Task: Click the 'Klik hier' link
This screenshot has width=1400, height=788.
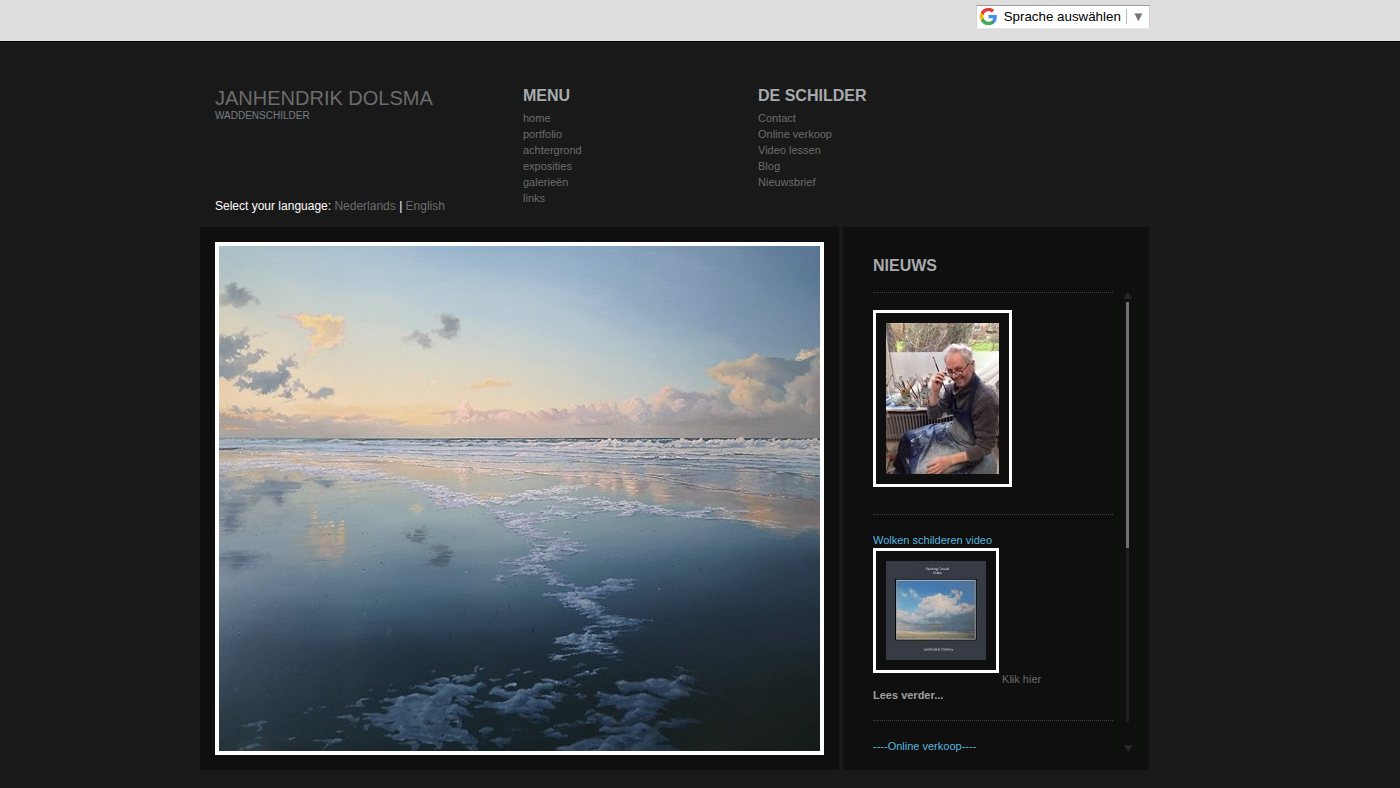Action: pos(1021,679)
